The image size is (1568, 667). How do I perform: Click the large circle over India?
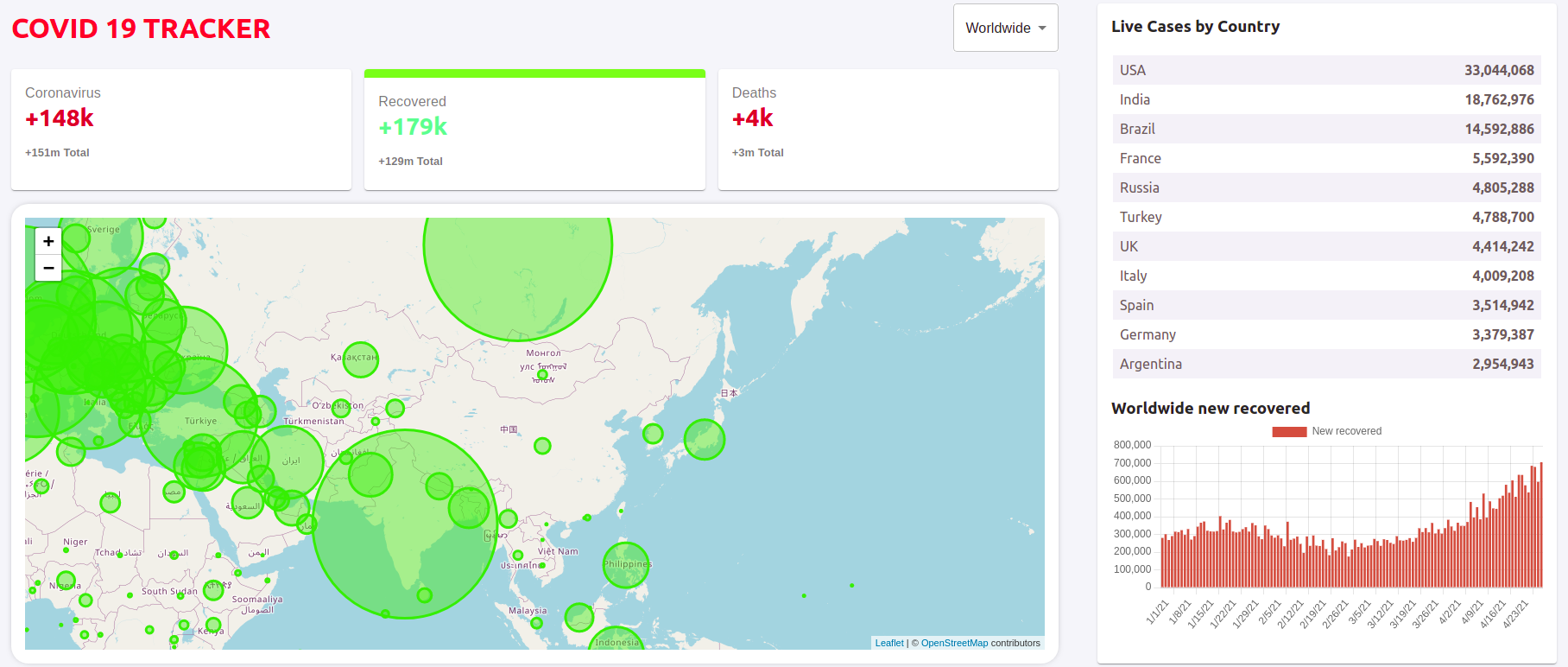405,524
